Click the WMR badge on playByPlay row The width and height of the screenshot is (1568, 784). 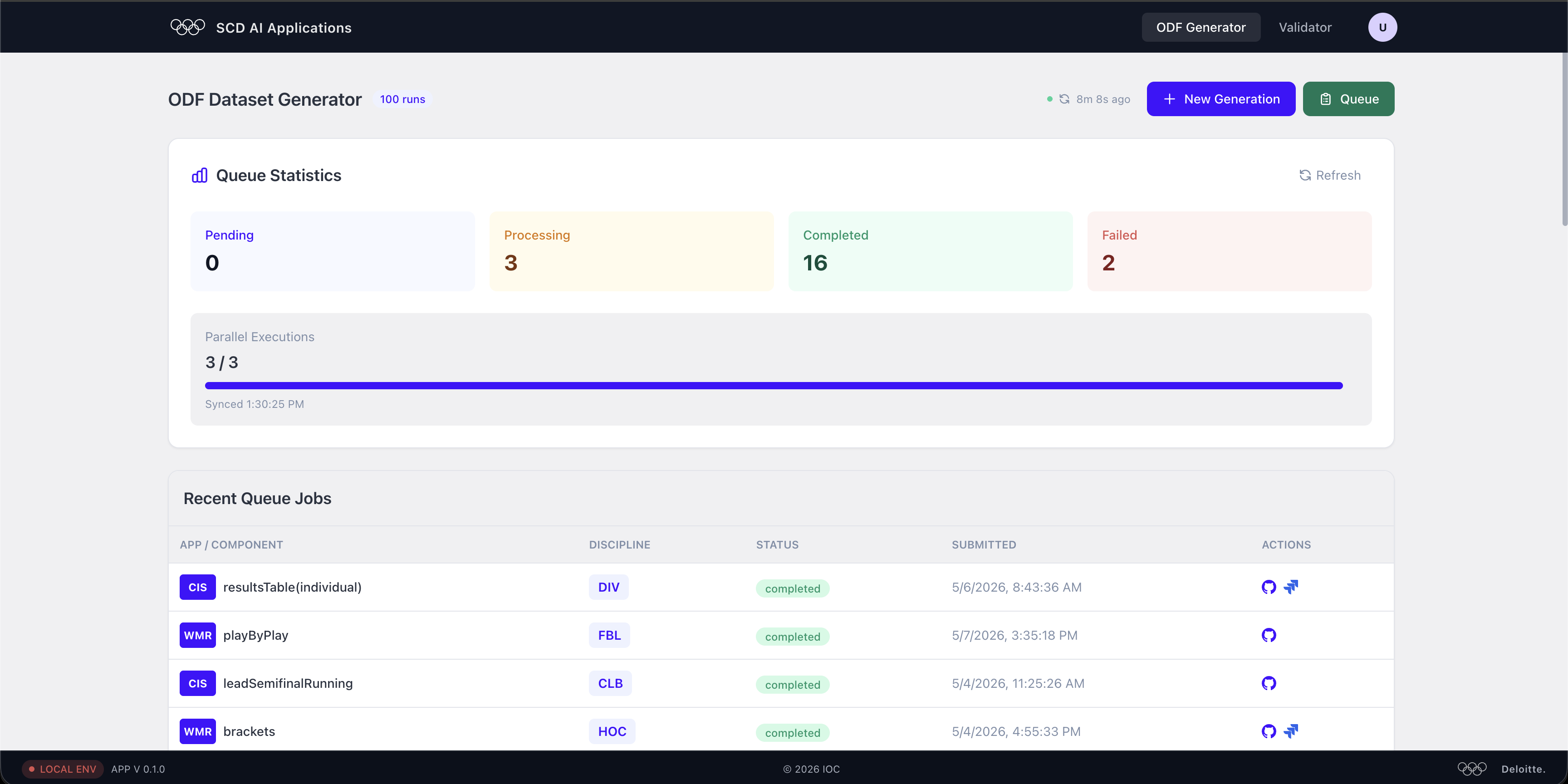click(197, 636)
